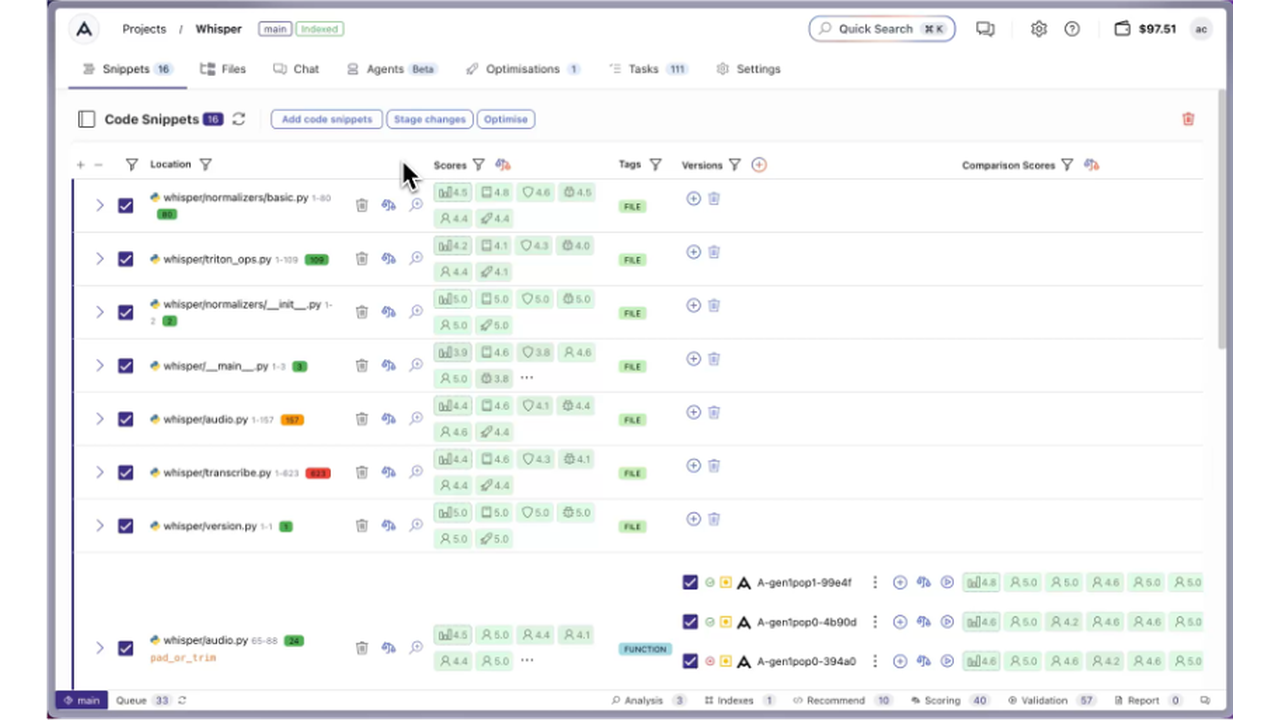Click the Add code snippets button
1280x720 pixels.
click(x=327, y=119)
